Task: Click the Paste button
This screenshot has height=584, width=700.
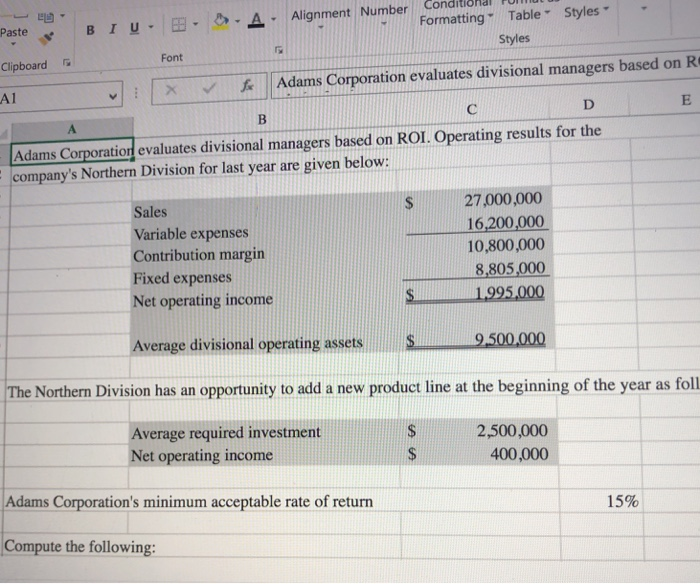Action: click(13, 33)
